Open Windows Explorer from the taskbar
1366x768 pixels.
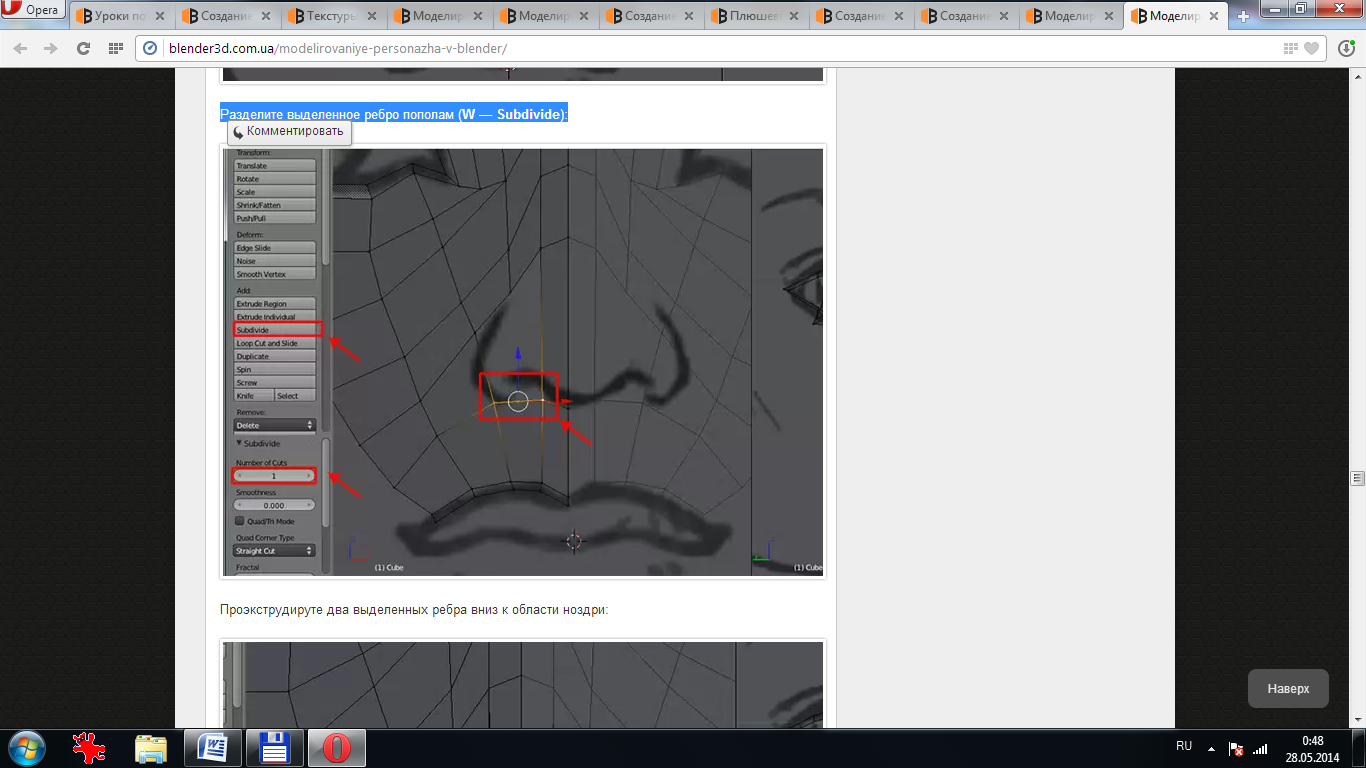pyautogui.click(x=151, y=748)
